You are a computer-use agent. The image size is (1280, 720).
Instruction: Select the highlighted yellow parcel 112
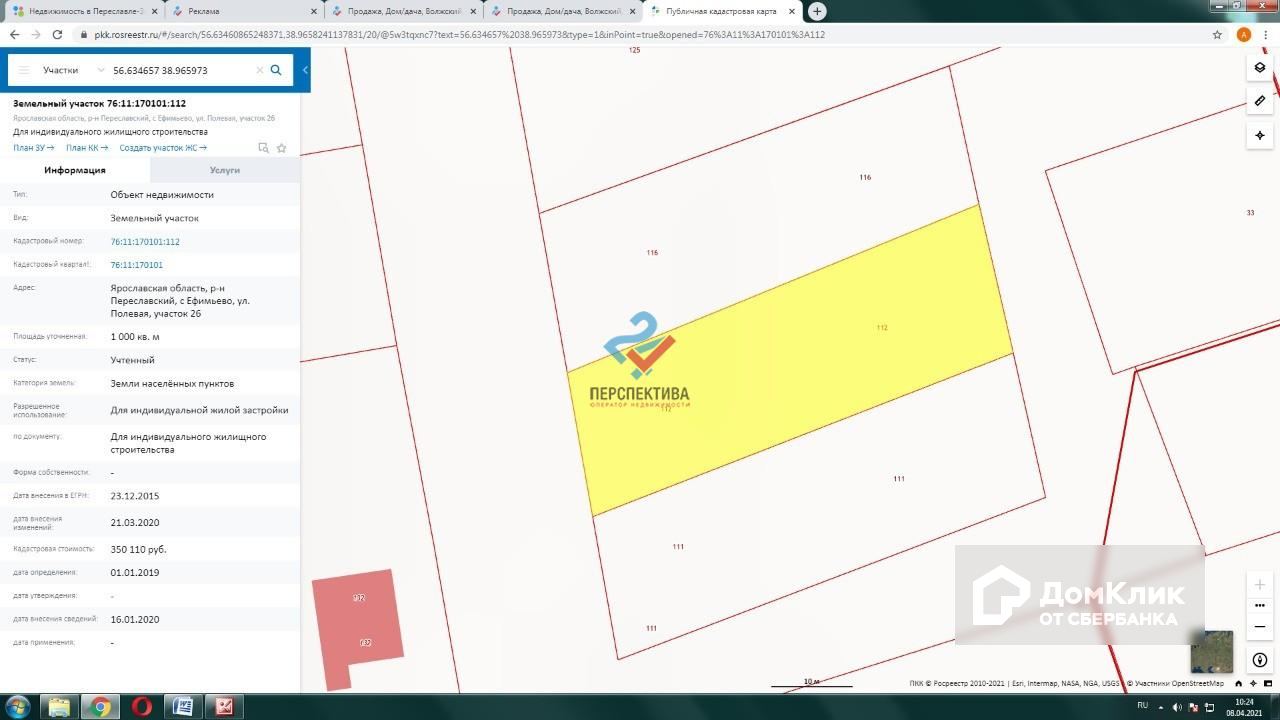coord(790,360)
